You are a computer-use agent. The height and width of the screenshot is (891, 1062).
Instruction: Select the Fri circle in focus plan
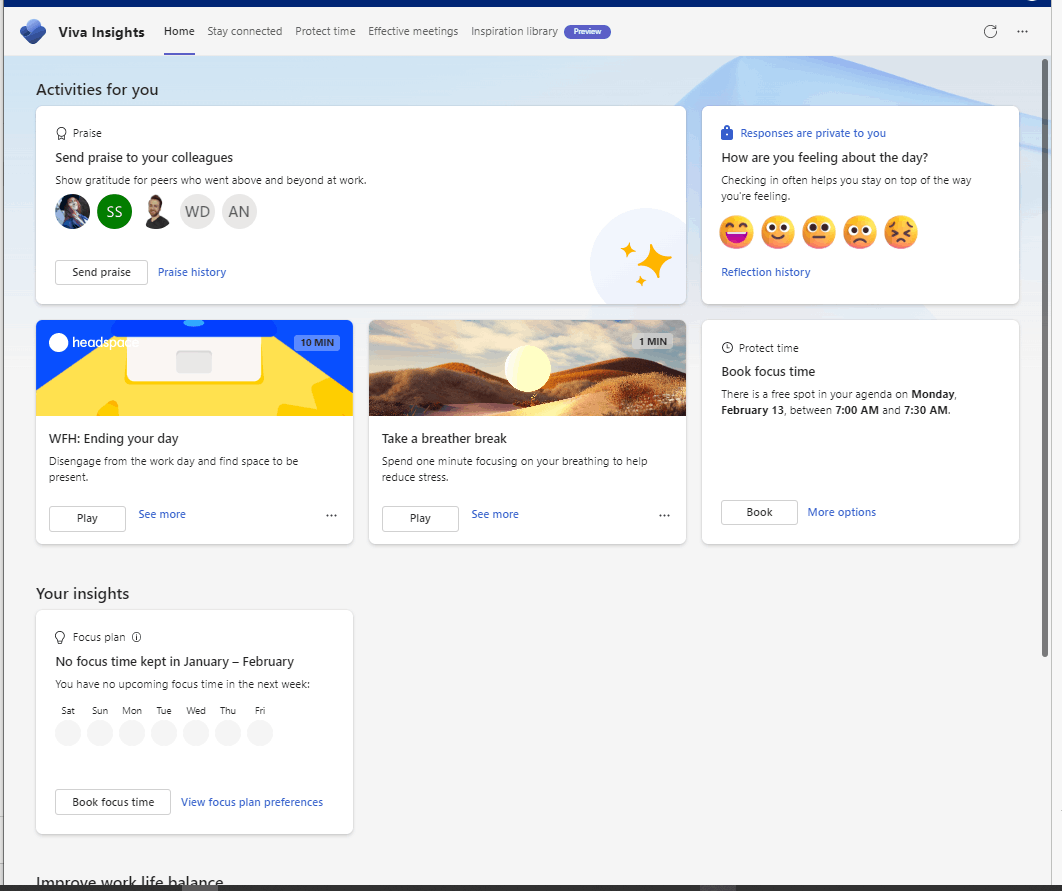[x=260, y=733]
